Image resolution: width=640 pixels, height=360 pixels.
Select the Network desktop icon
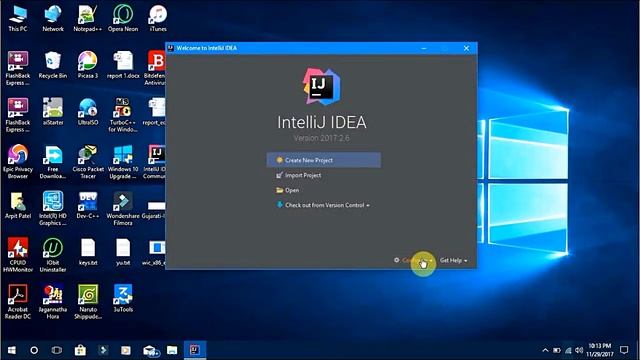click(x=53, y=18)
